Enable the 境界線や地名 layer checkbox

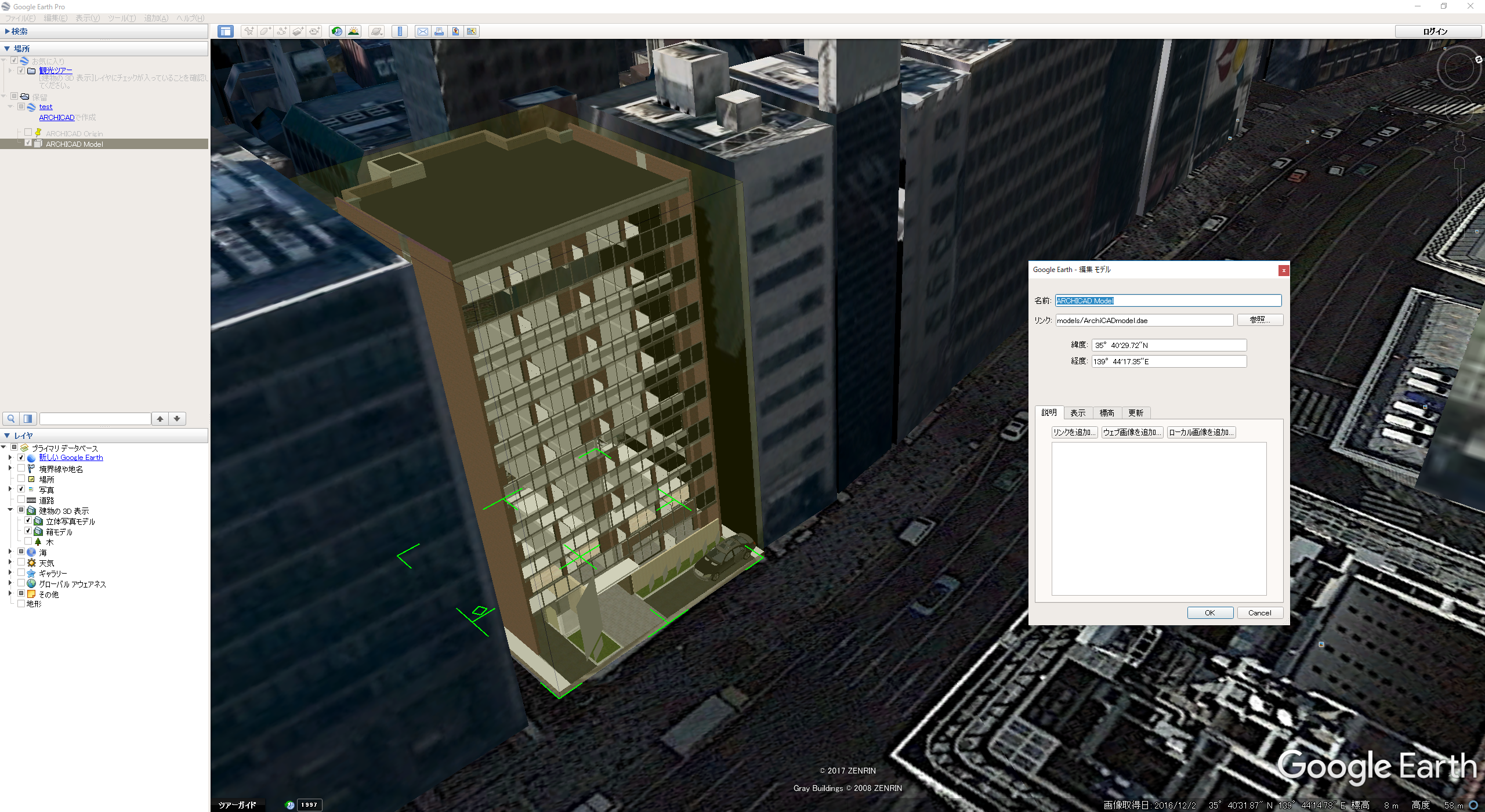point(21,468)
